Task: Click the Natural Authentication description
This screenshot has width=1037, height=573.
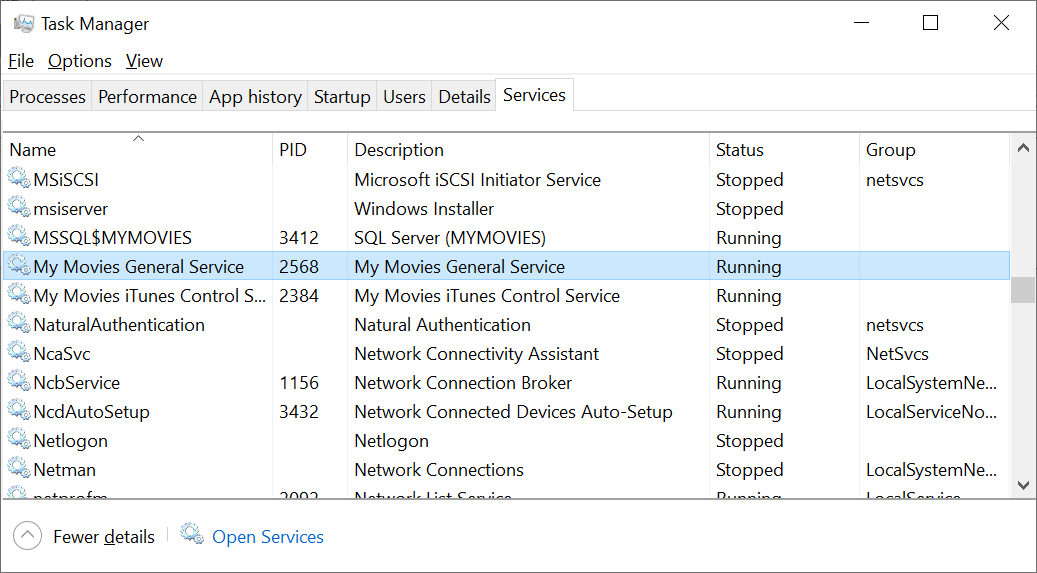Action: [x=442, y=325]
